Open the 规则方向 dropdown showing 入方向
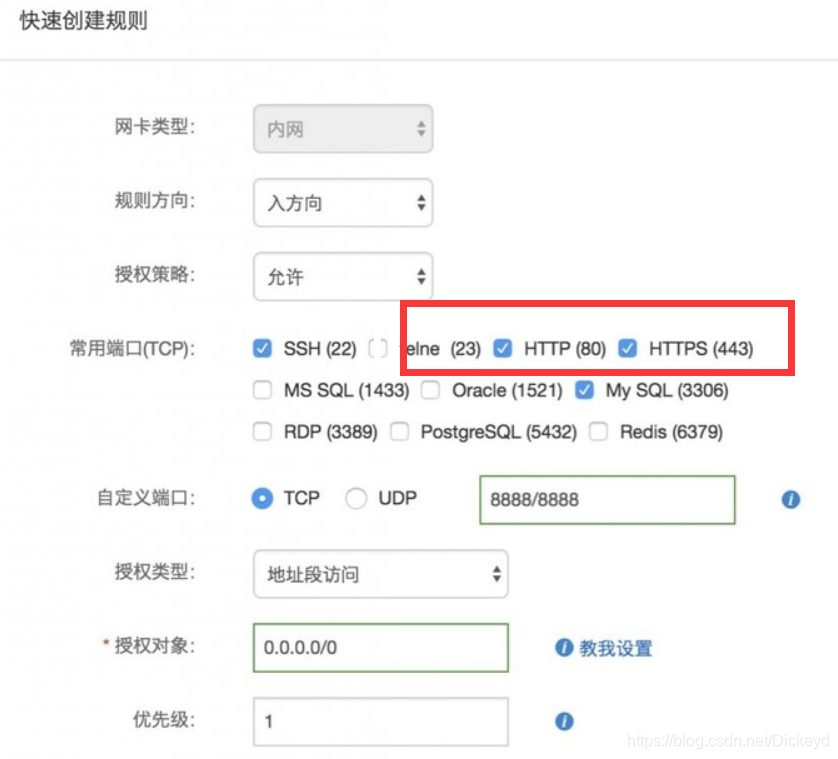 (343, 203)
